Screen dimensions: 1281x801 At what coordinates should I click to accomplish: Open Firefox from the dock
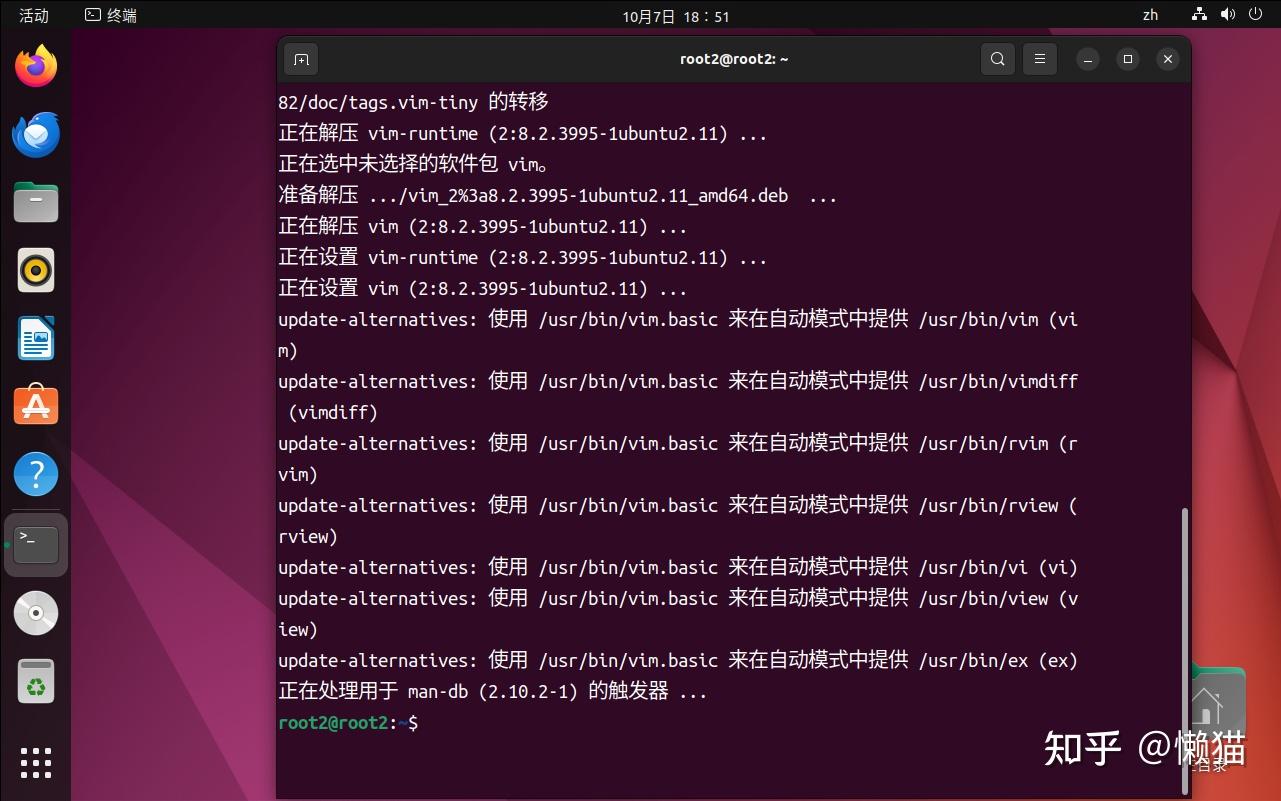pos(35,64)
